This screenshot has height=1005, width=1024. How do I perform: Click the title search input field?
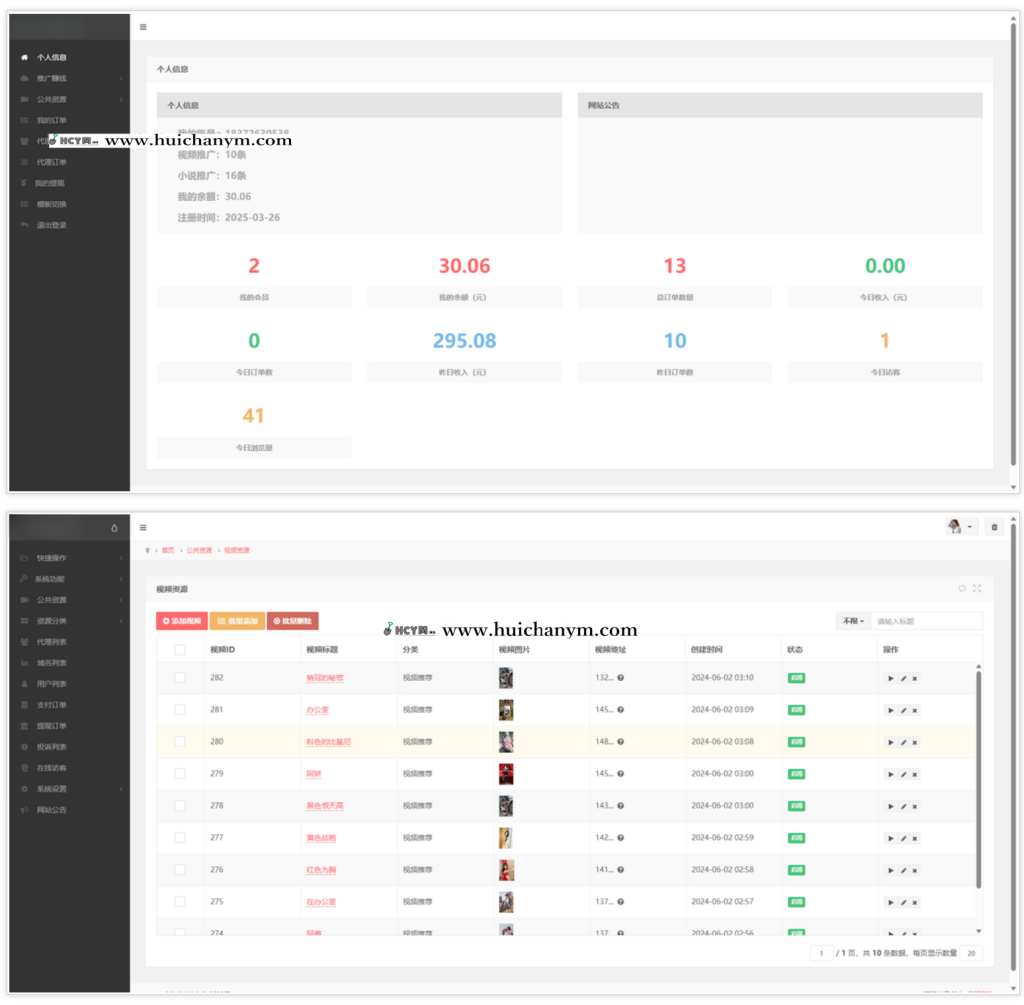926,621
